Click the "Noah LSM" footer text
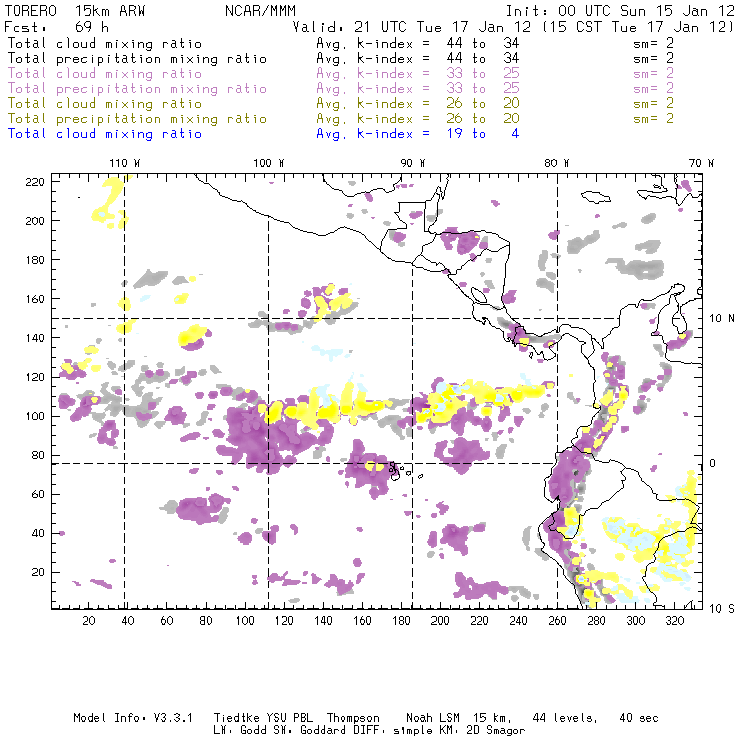The height and width of the screenshot is (740, 740). click(432, 718)
